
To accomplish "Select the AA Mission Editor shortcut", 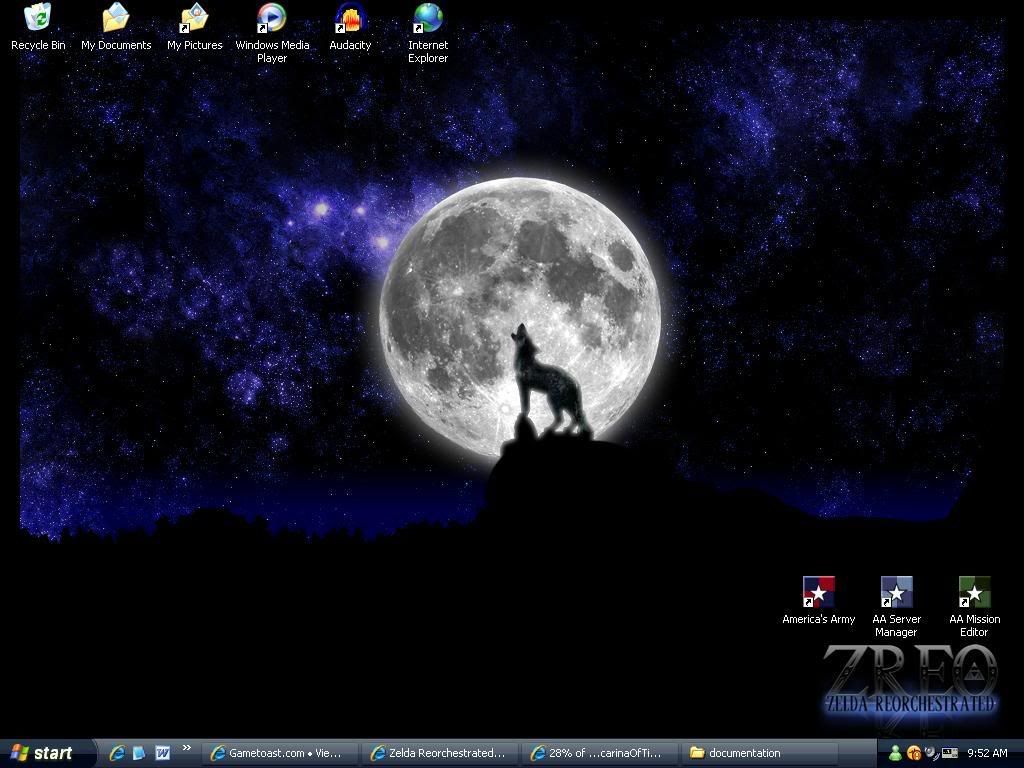I will point(974,607).
